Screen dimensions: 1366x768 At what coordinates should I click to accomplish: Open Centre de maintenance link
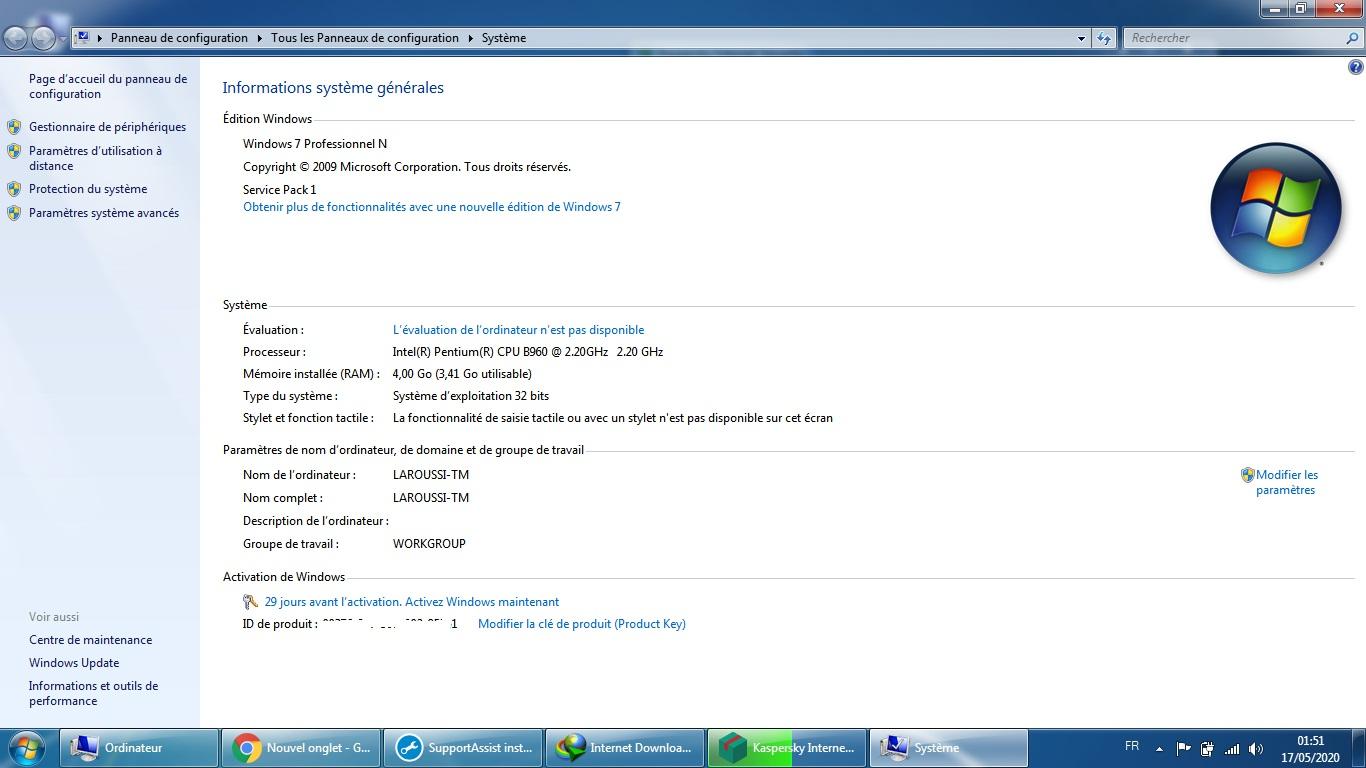(x=90, y=640)
